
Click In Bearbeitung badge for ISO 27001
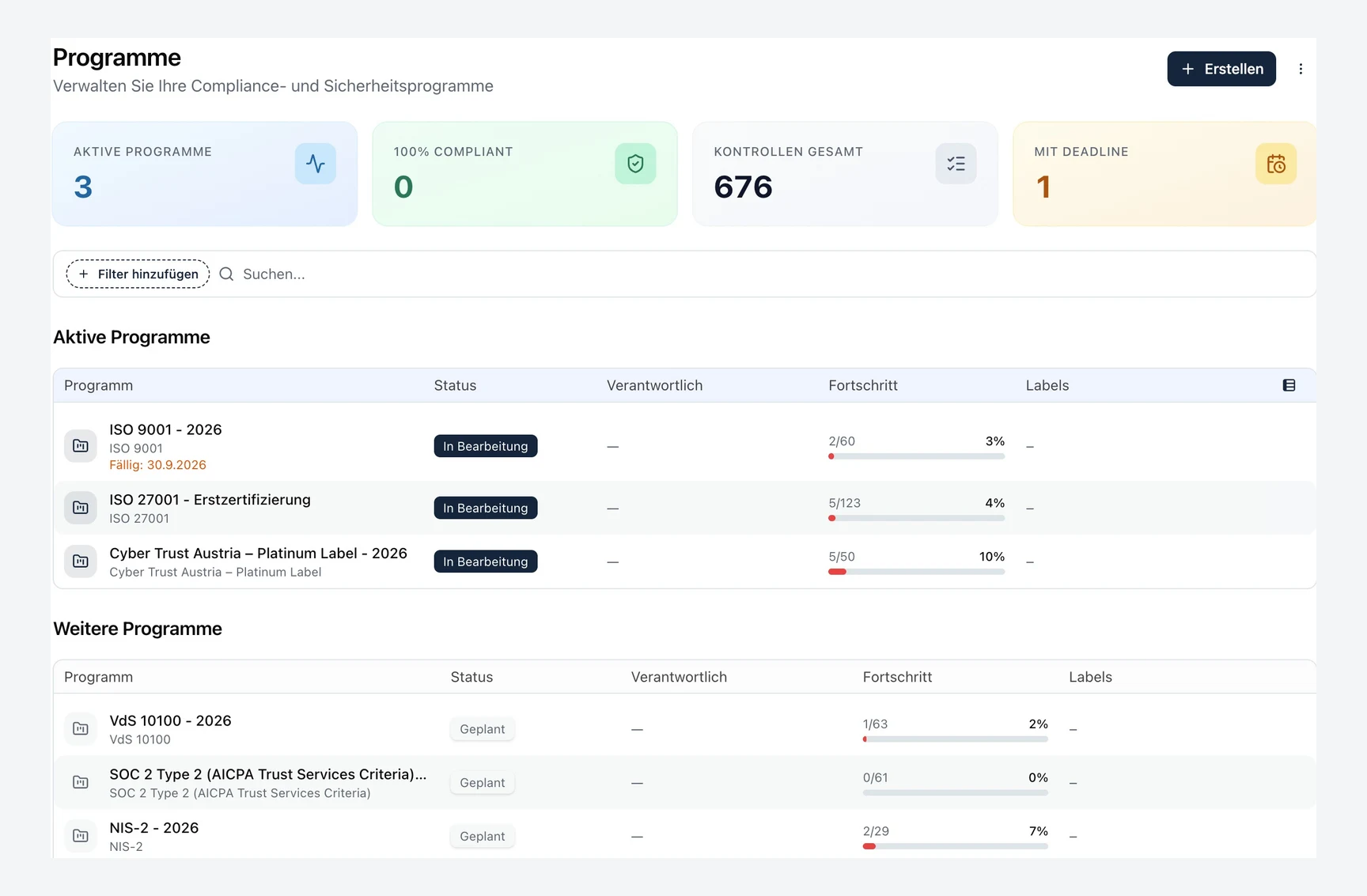[486, 508]
